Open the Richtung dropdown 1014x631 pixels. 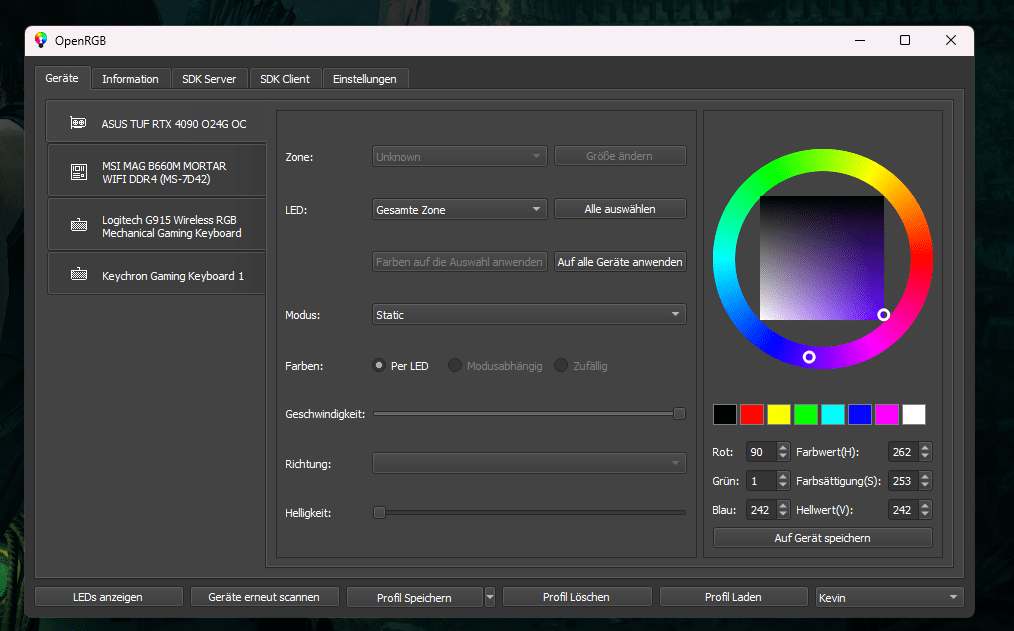[x=529, y=464]
